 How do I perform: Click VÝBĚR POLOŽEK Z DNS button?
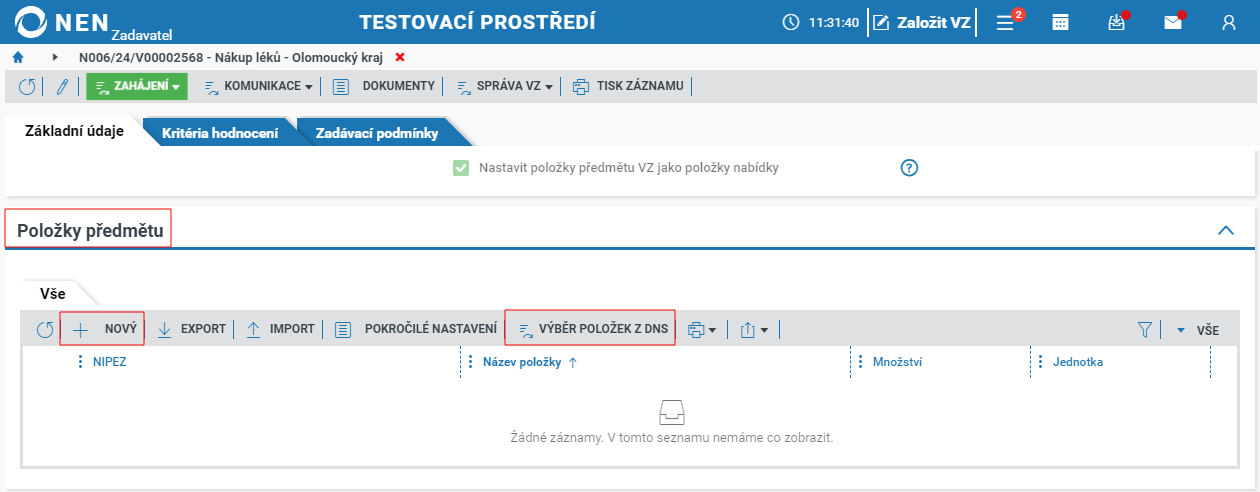590,329
